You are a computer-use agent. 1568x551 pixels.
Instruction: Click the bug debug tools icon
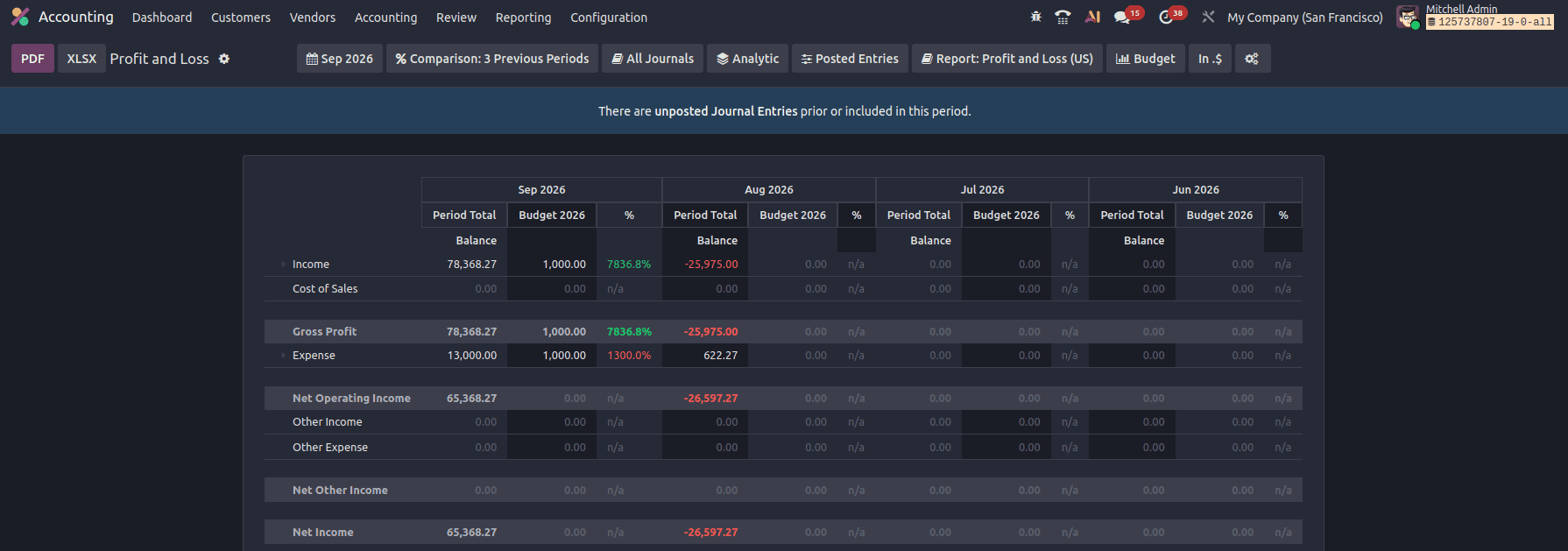click(1036, 17)
